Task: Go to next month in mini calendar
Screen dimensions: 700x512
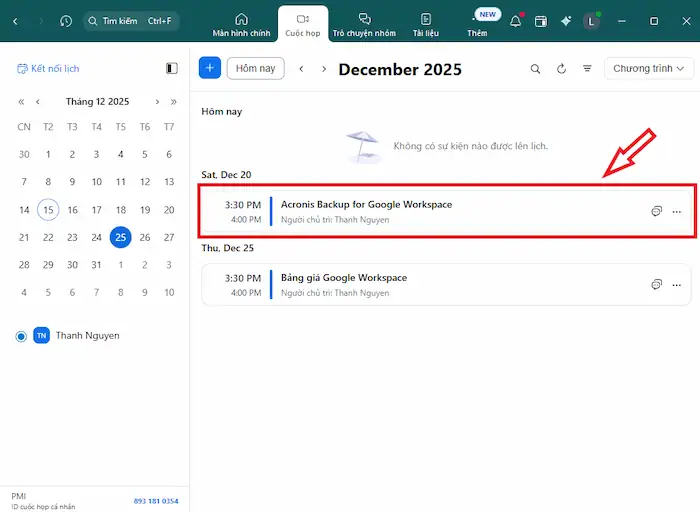Action: 157,101
